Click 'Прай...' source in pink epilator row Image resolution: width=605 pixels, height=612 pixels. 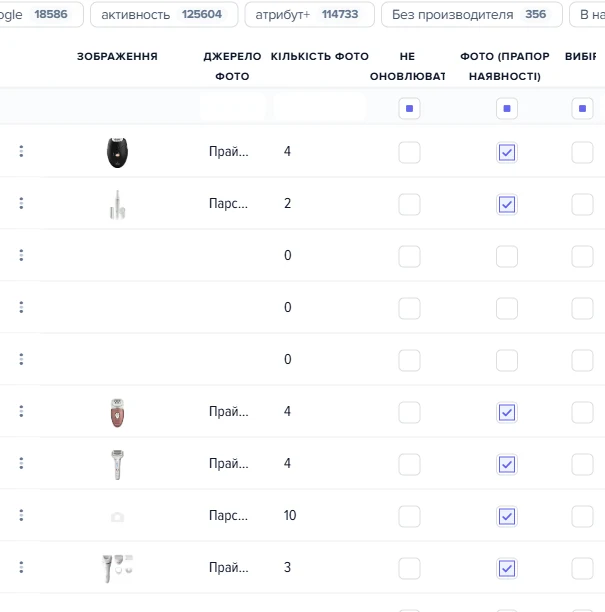(229, 411)
